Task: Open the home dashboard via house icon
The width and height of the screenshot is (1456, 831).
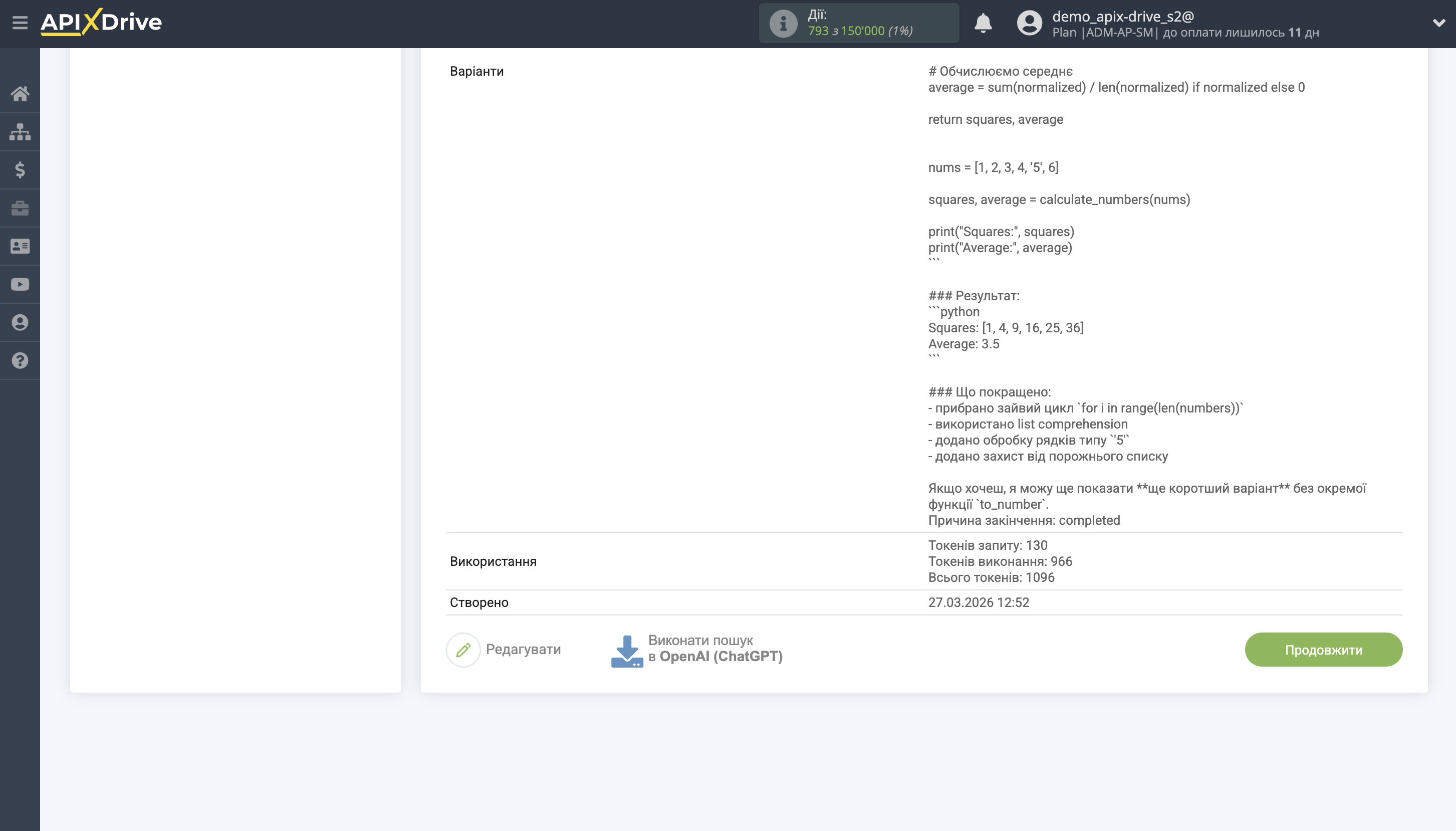Action: [21, 94]
